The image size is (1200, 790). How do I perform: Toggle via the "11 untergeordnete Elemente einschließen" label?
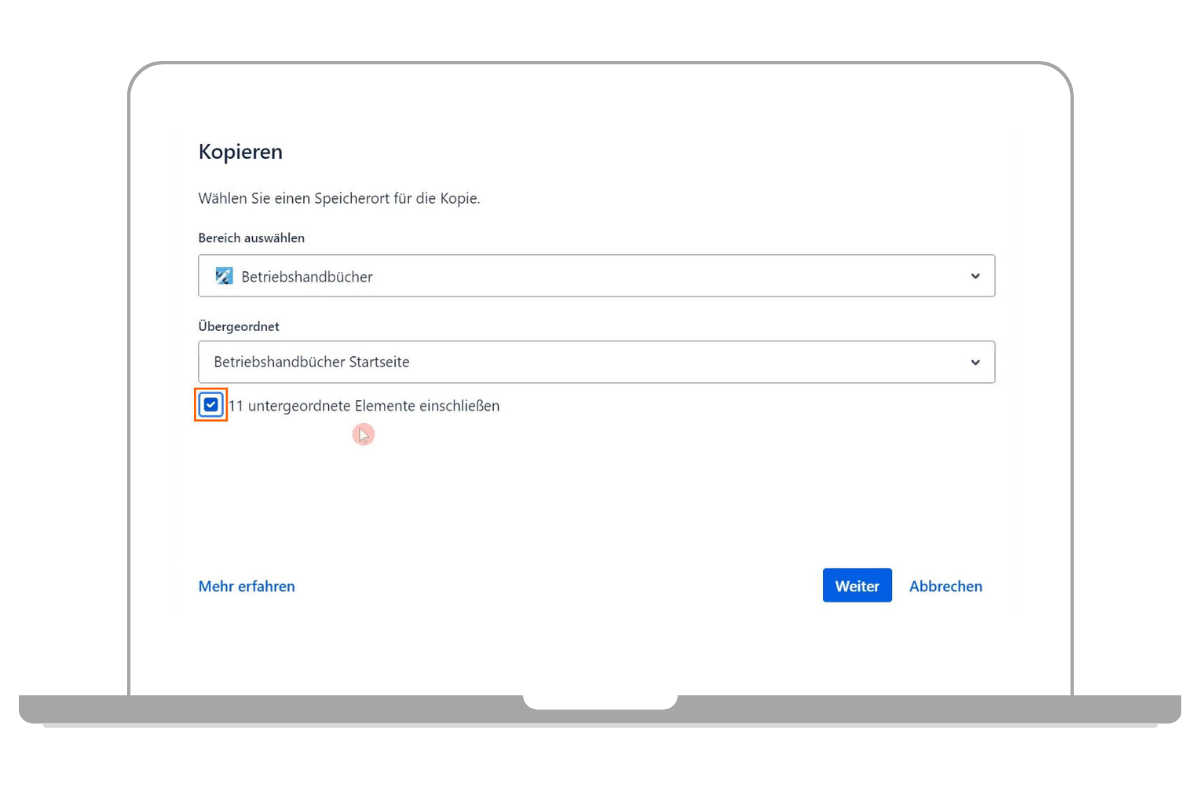pos(364,406)
